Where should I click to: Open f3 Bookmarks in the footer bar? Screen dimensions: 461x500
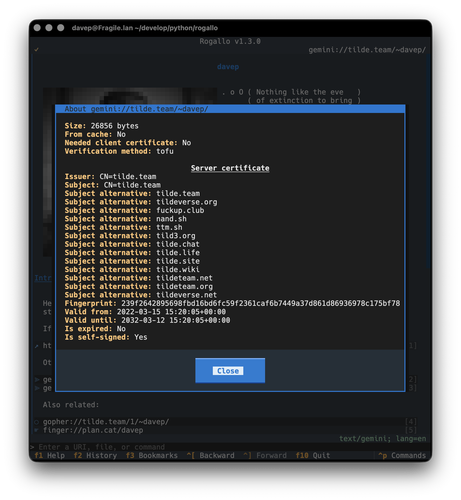coord(152,455)
